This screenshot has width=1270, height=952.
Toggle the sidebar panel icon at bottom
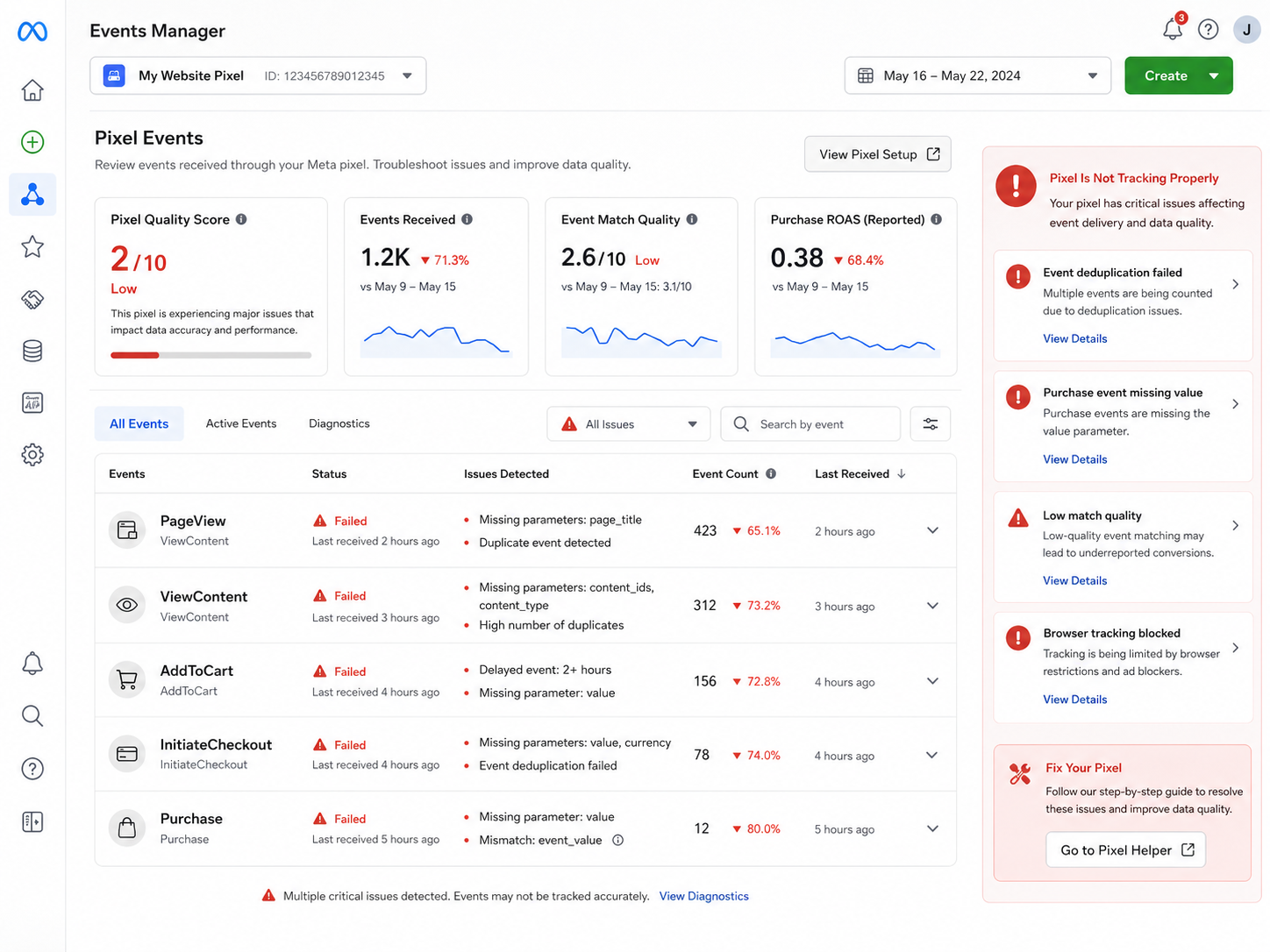[32, 821]
